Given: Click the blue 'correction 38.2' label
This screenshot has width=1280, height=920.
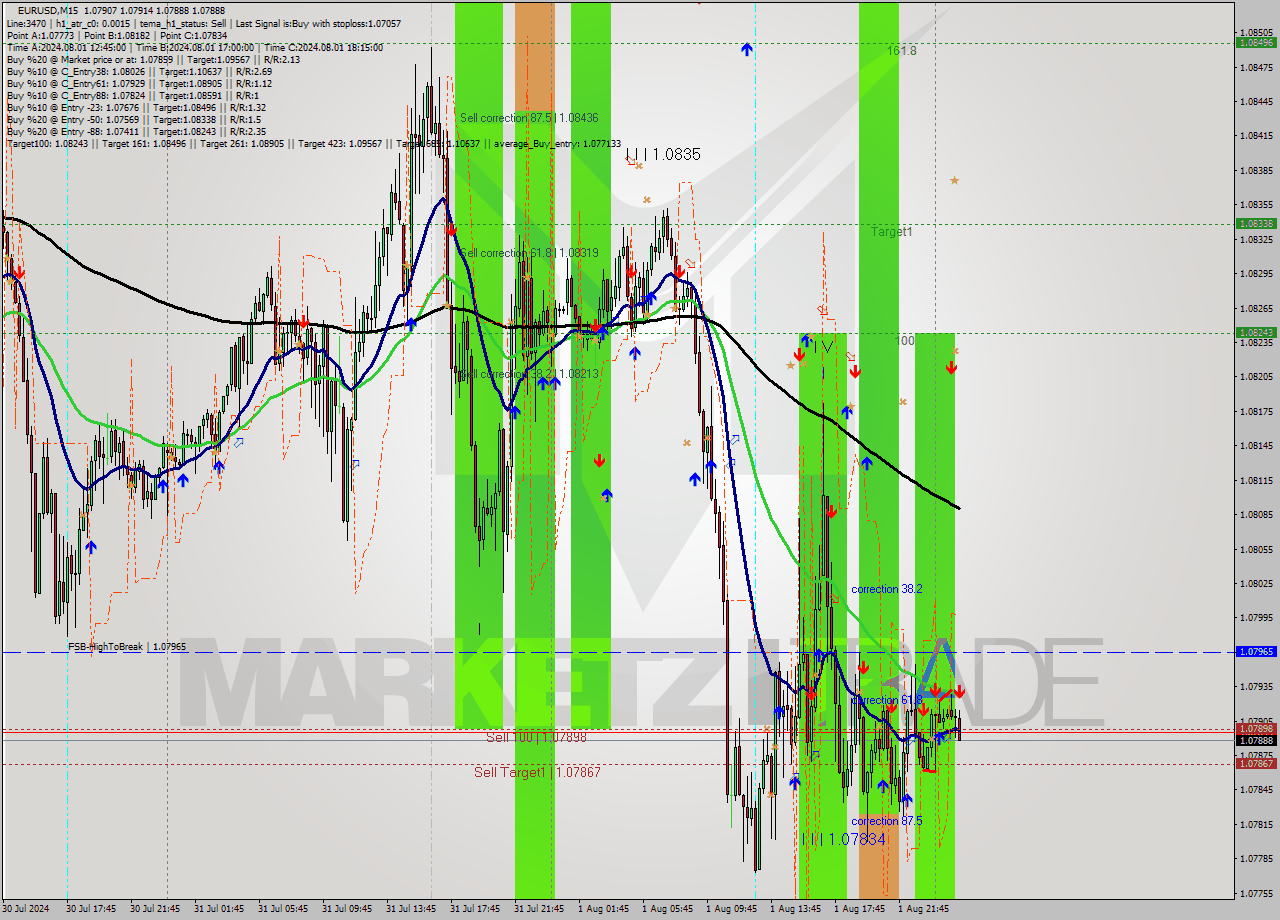Looking at the screenshot, I should click(887, 590).
